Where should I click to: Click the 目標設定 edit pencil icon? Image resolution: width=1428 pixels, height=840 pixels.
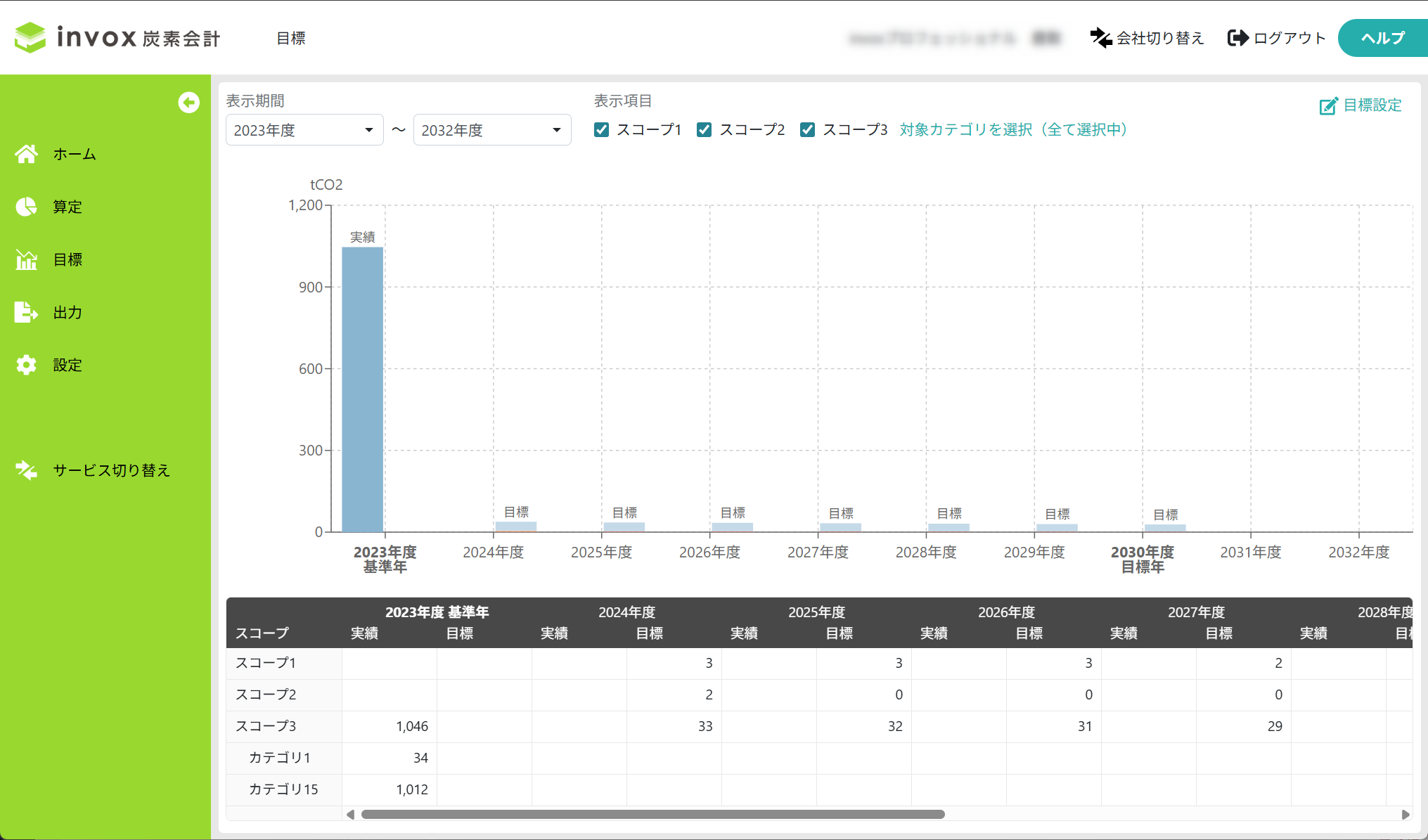(1327, 106)
